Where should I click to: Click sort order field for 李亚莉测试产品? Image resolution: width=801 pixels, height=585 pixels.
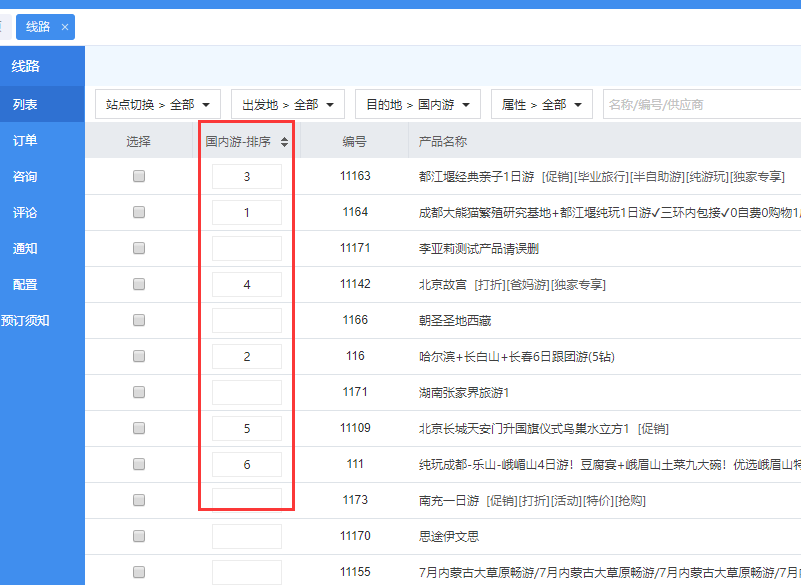tap(246, 248)
